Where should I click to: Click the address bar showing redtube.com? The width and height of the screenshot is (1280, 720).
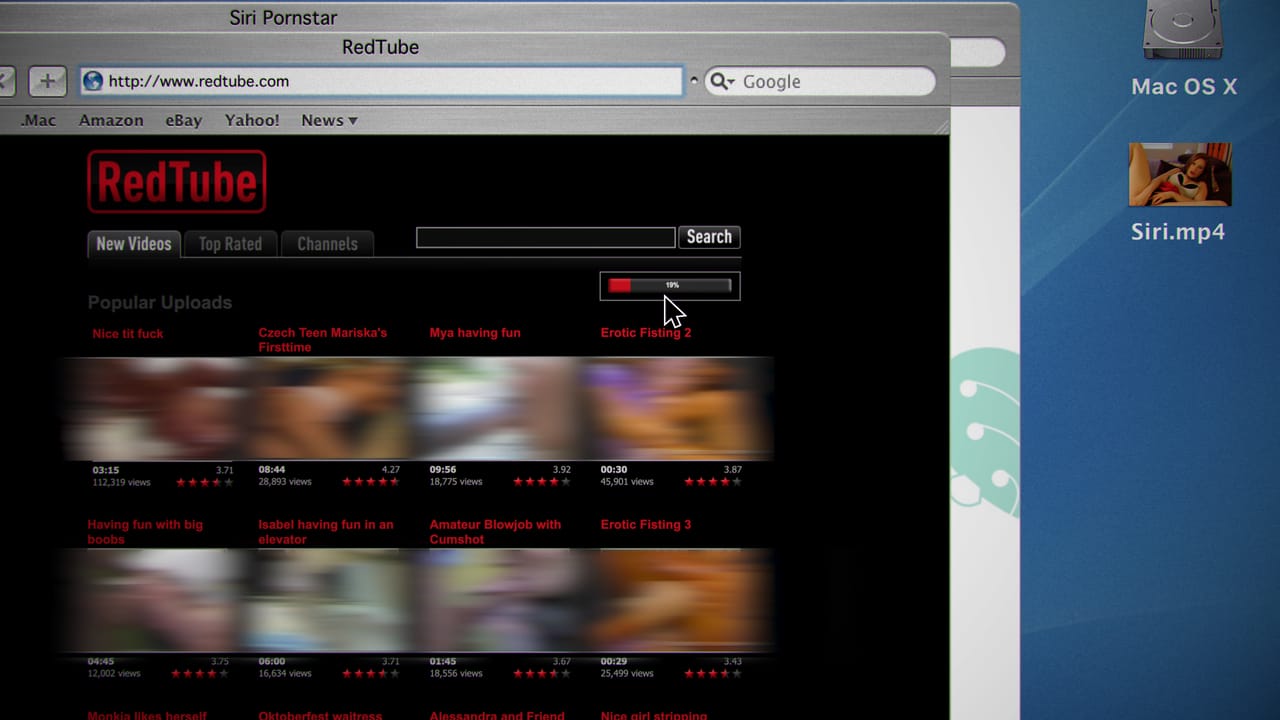pyautogui.click(x=382, y=81)
